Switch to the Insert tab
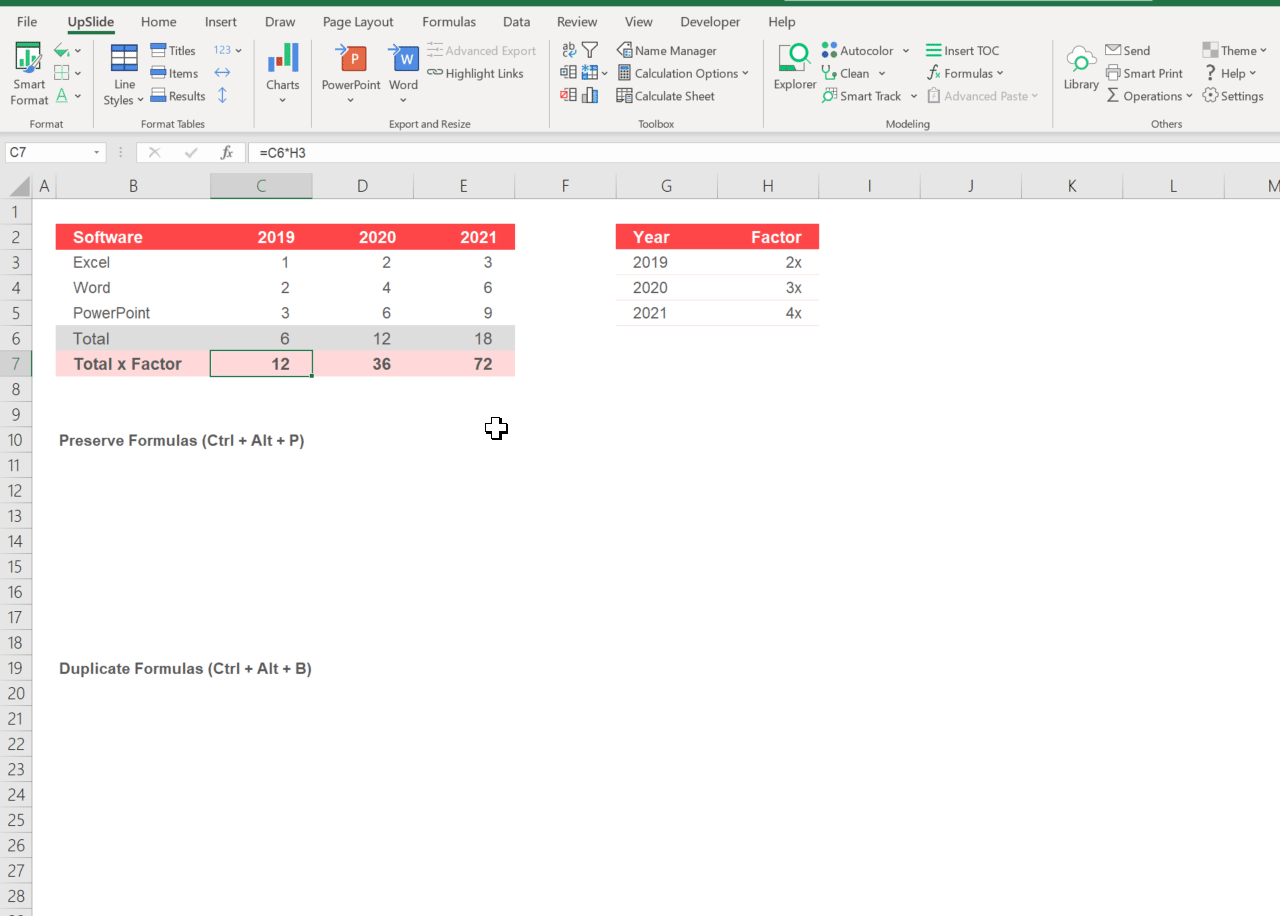1280x916 pixels. (221, 21)
